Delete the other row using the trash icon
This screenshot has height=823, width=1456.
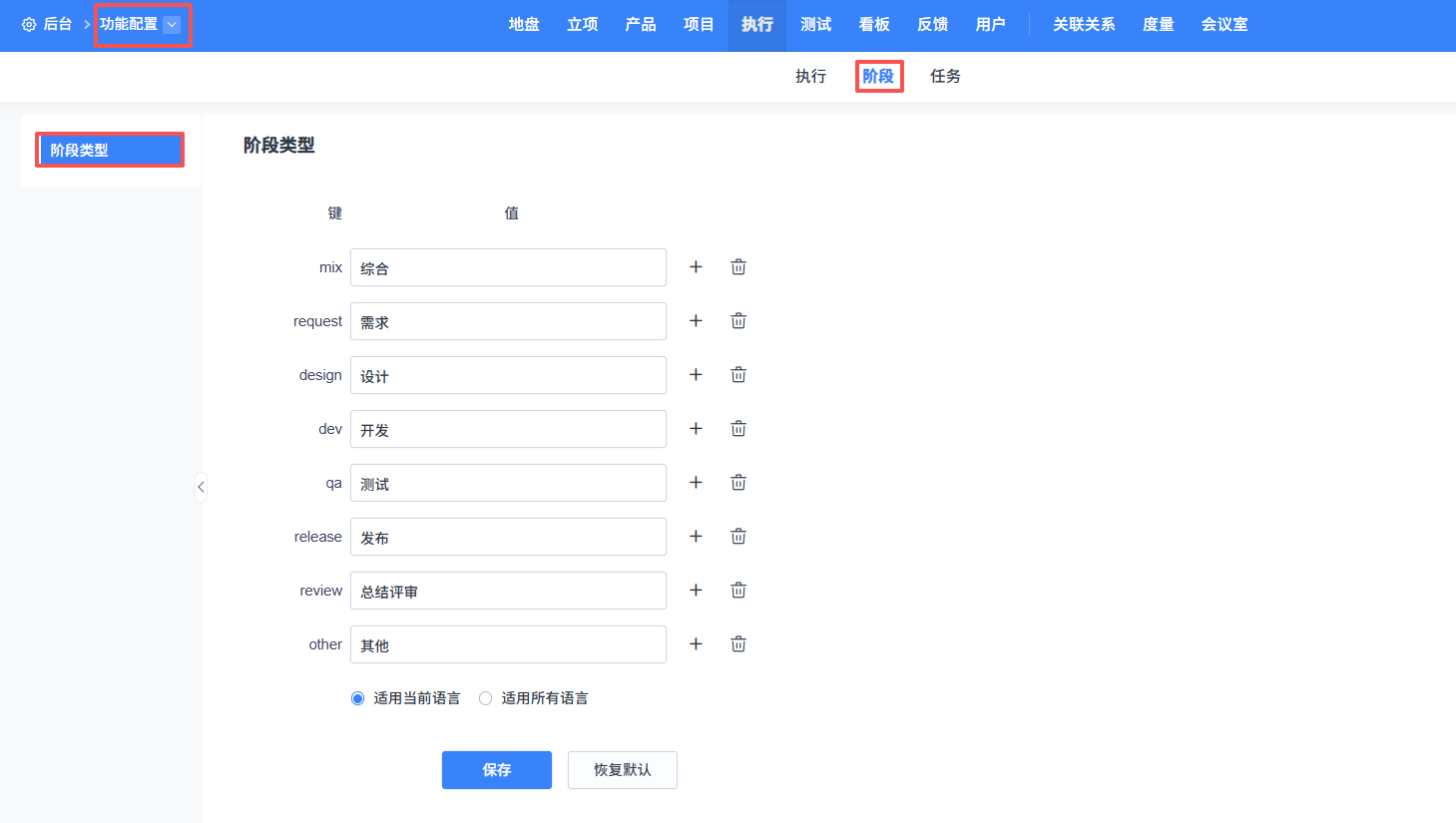(738, 644)
